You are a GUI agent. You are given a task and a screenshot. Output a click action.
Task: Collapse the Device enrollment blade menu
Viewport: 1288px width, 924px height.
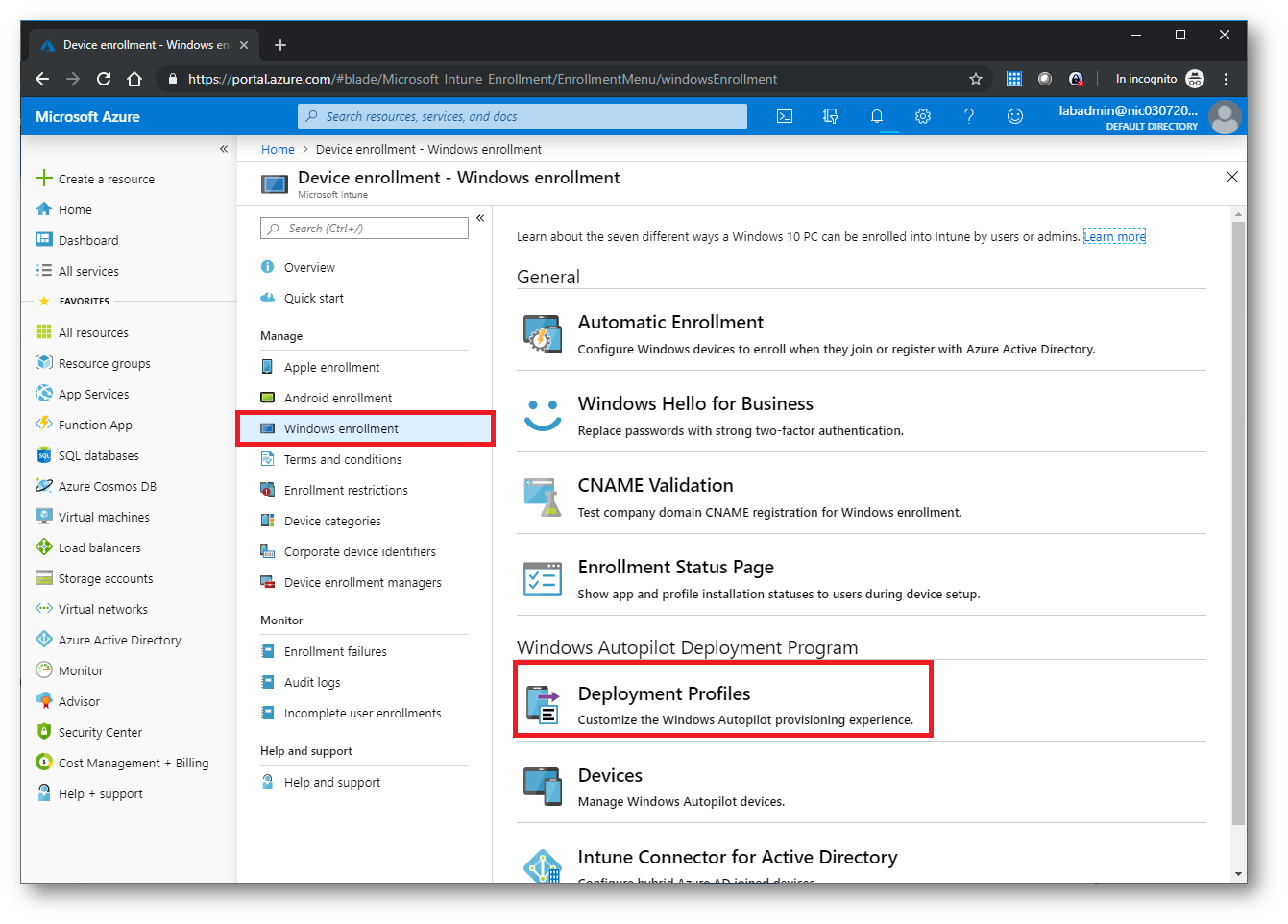[x=480, y=218]
